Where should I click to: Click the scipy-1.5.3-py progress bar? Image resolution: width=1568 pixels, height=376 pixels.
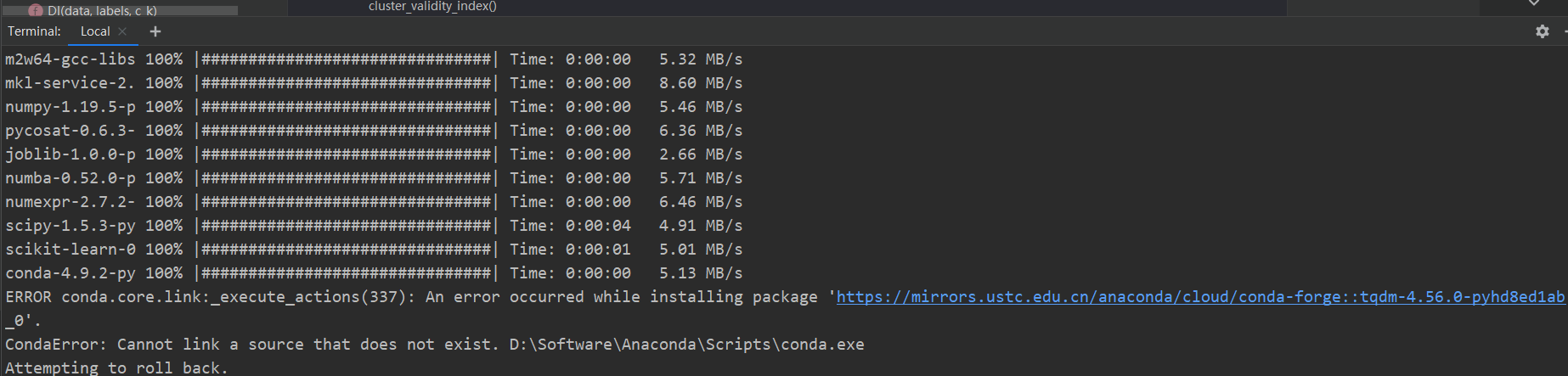(347, 226)
